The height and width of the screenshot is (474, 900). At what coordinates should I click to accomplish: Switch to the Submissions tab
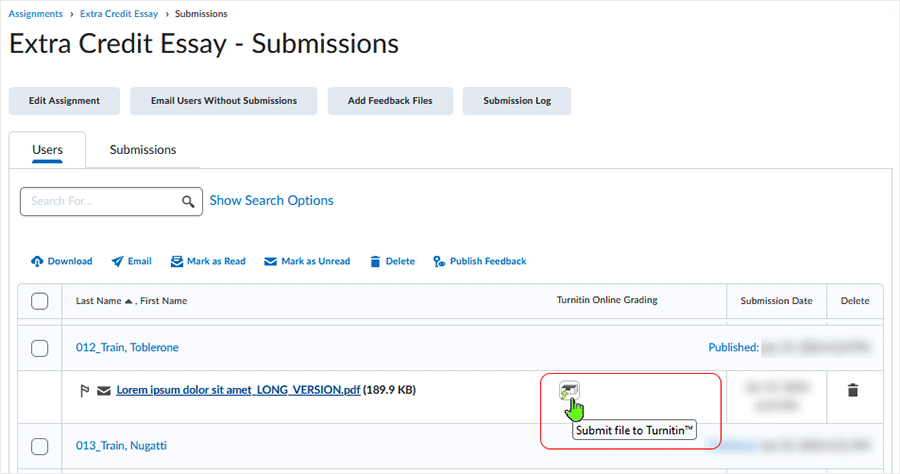(x=143, y=150)
